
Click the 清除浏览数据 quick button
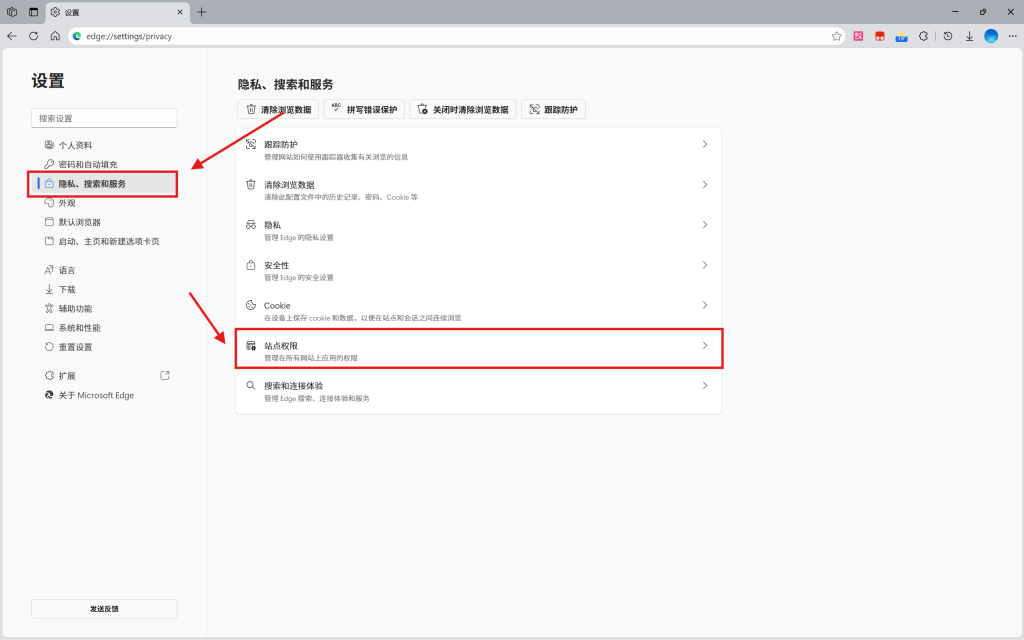(278, 109)
